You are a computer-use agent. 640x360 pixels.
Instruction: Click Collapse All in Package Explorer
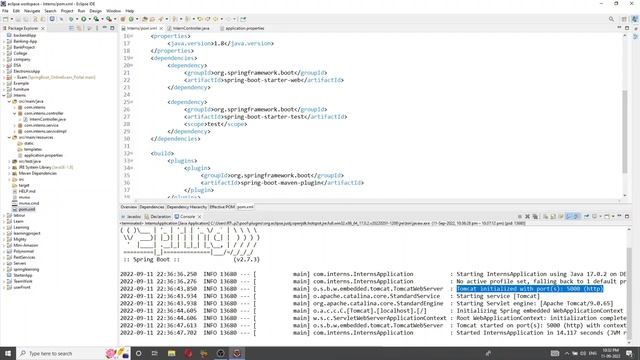71,28
